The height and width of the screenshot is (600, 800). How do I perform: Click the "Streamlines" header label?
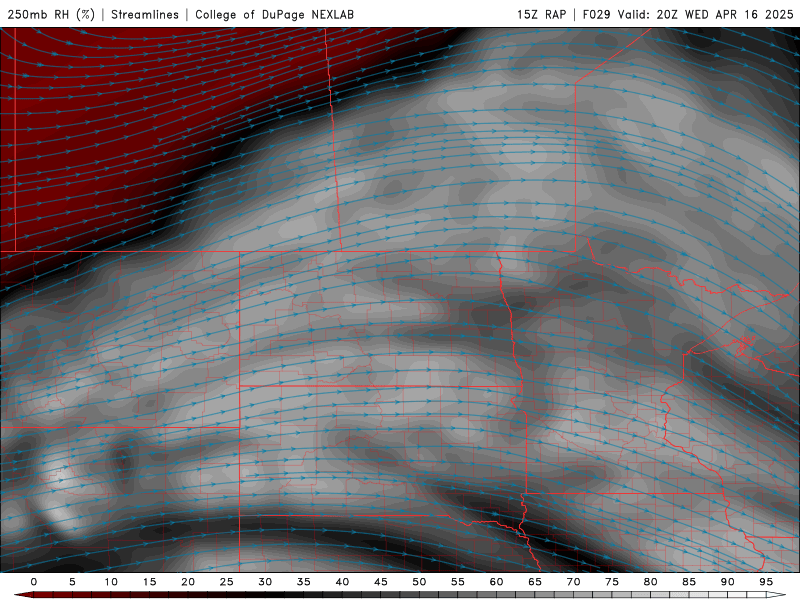pyautogui.click(x=145, y=14)
